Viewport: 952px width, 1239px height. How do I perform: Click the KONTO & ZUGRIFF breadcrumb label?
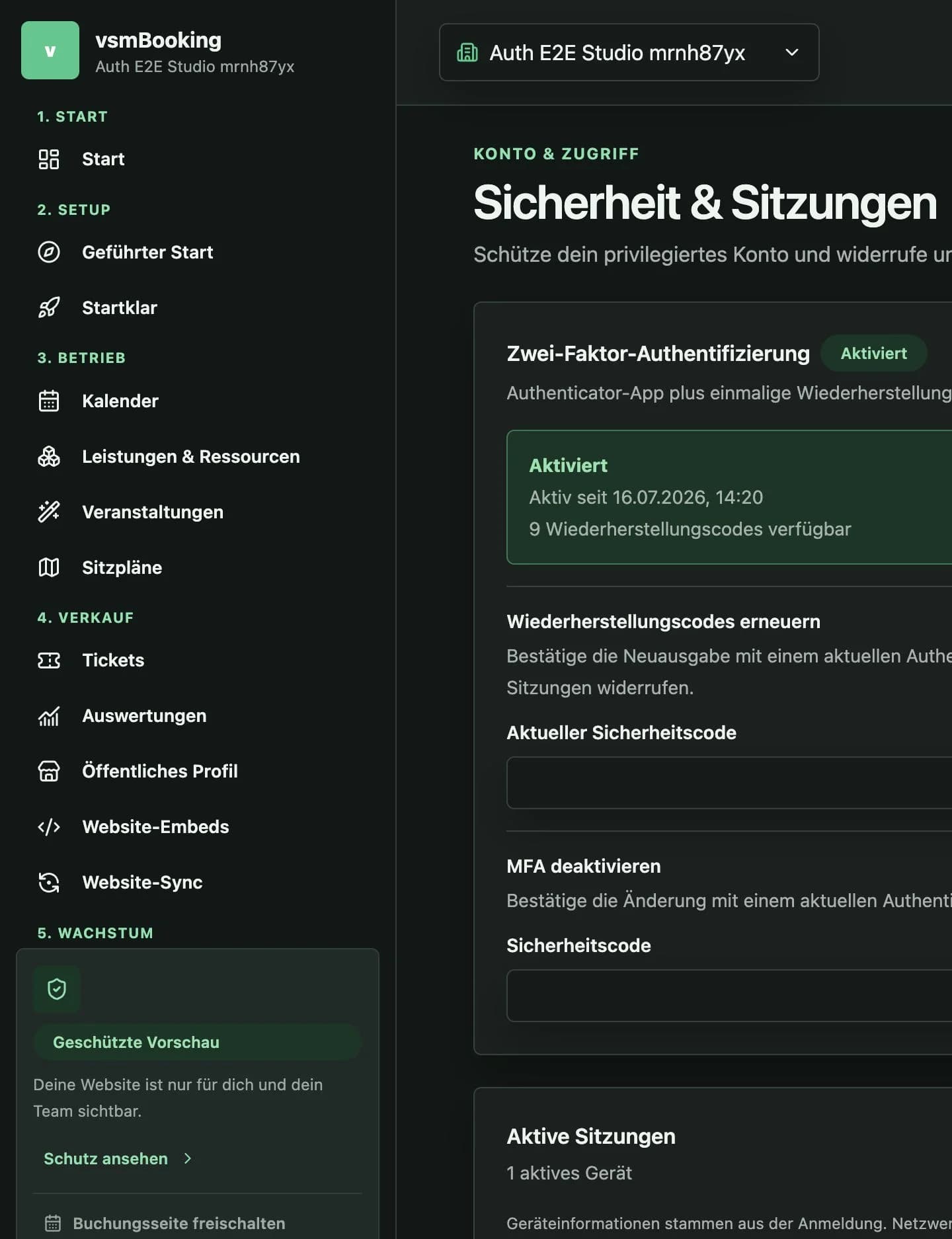pyautogui.click(x=557, y=153)
